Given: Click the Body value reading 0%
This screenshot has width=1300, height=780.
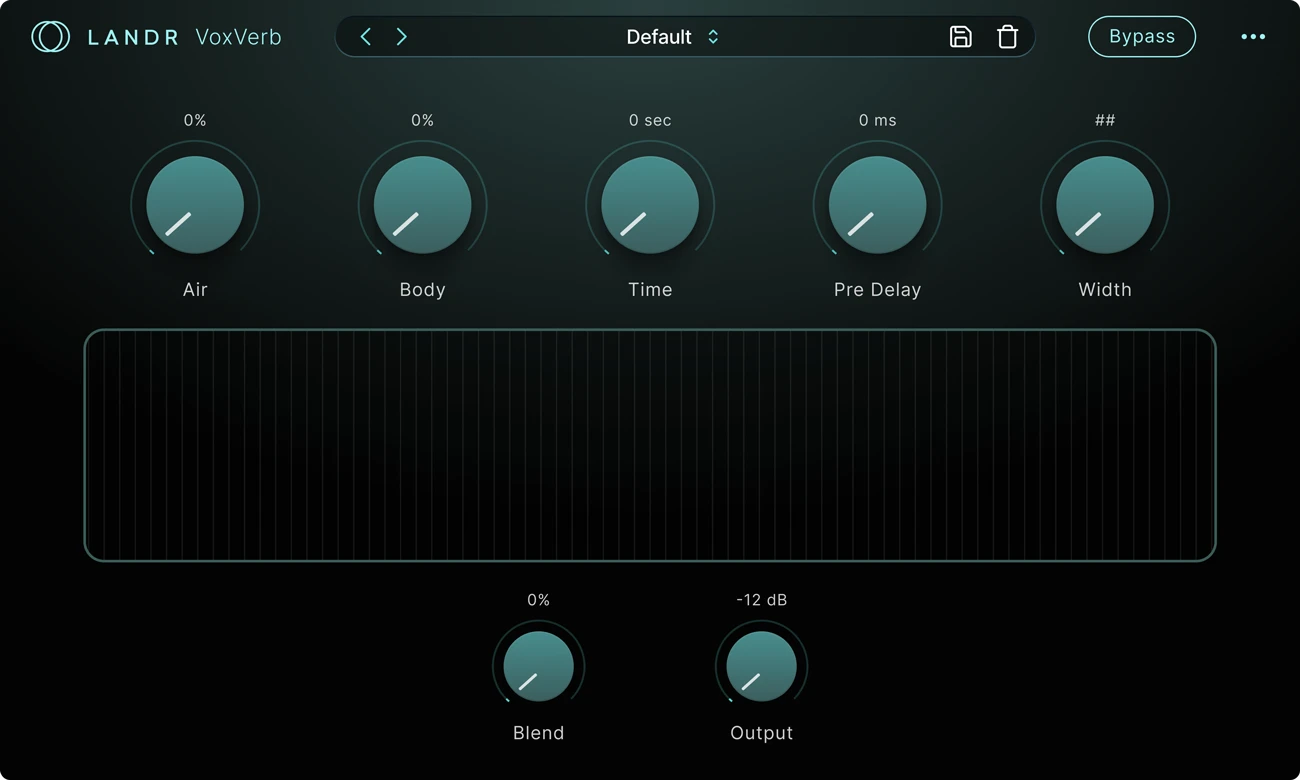Looking at the screenshot, I should tap(422, 120).
